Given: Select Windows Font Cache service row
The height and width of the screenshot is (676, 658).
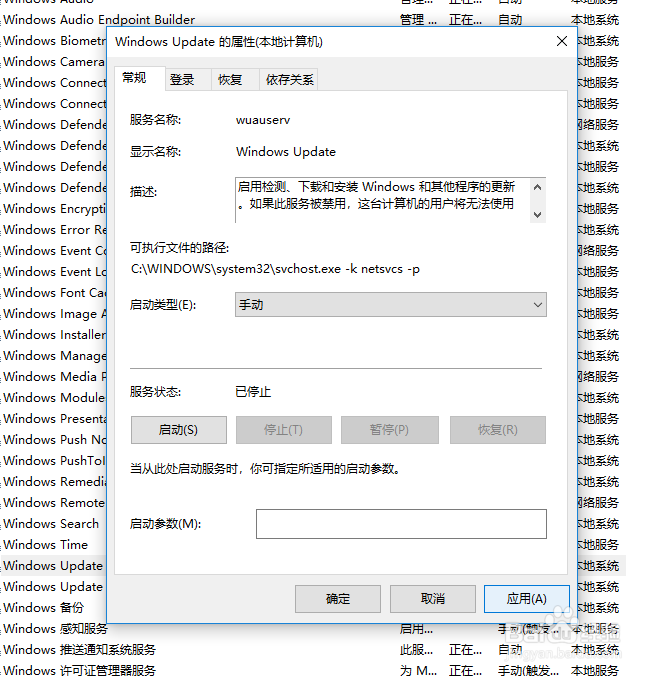Looking at the screenshot, I should pos(54,293).
